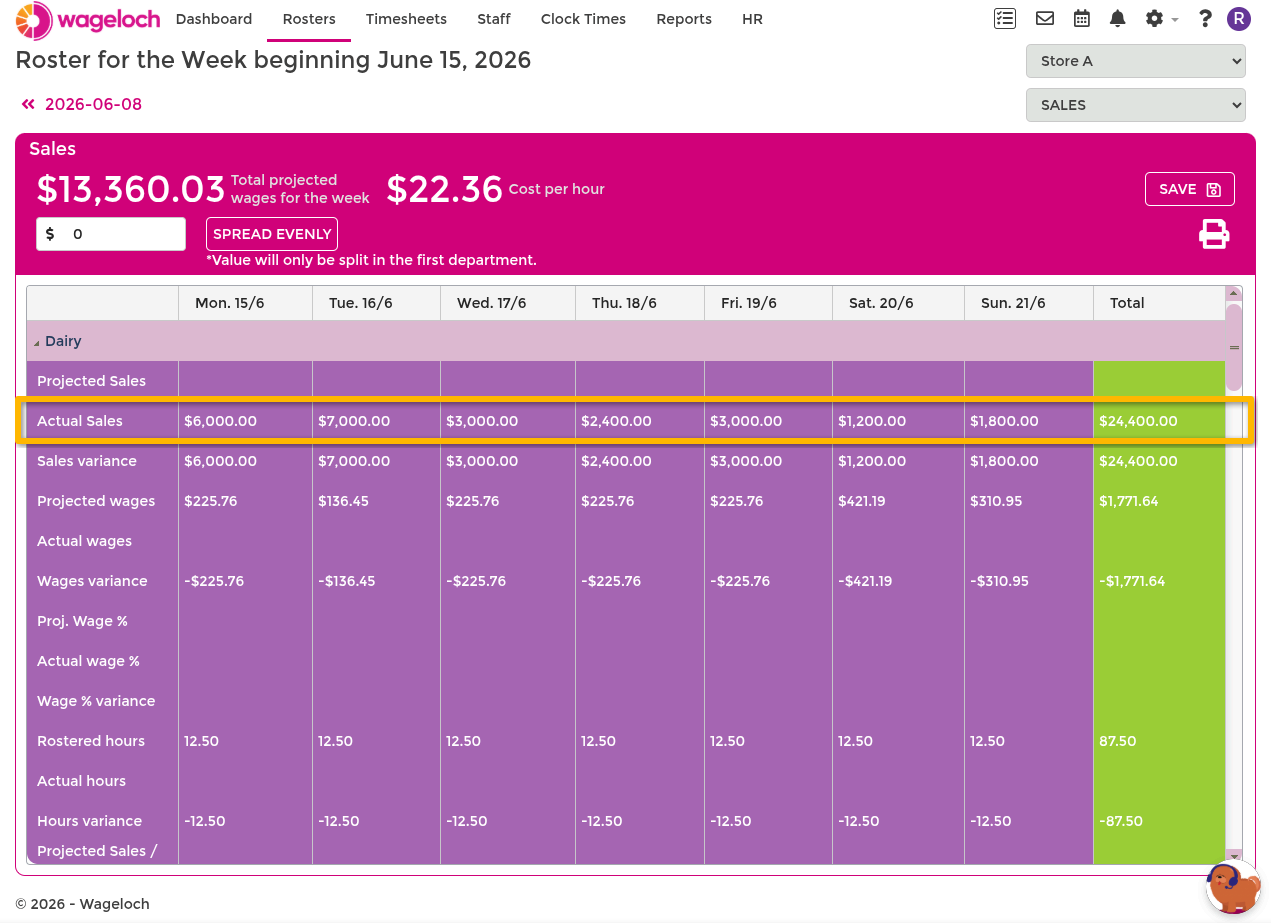Click the Total column header
Screen dimensions: 1271x923
click(x=1159, y=303)
